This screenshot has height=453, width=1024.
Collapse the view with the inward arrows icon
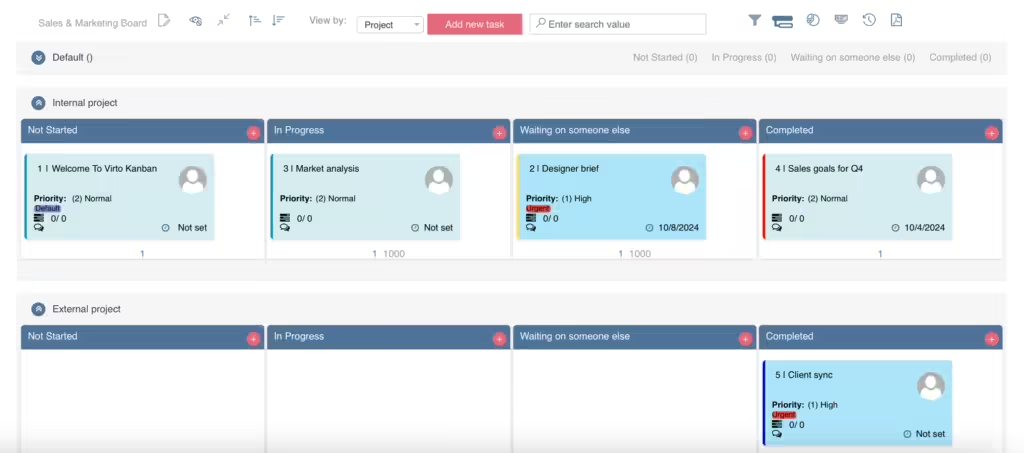point(223,20)
